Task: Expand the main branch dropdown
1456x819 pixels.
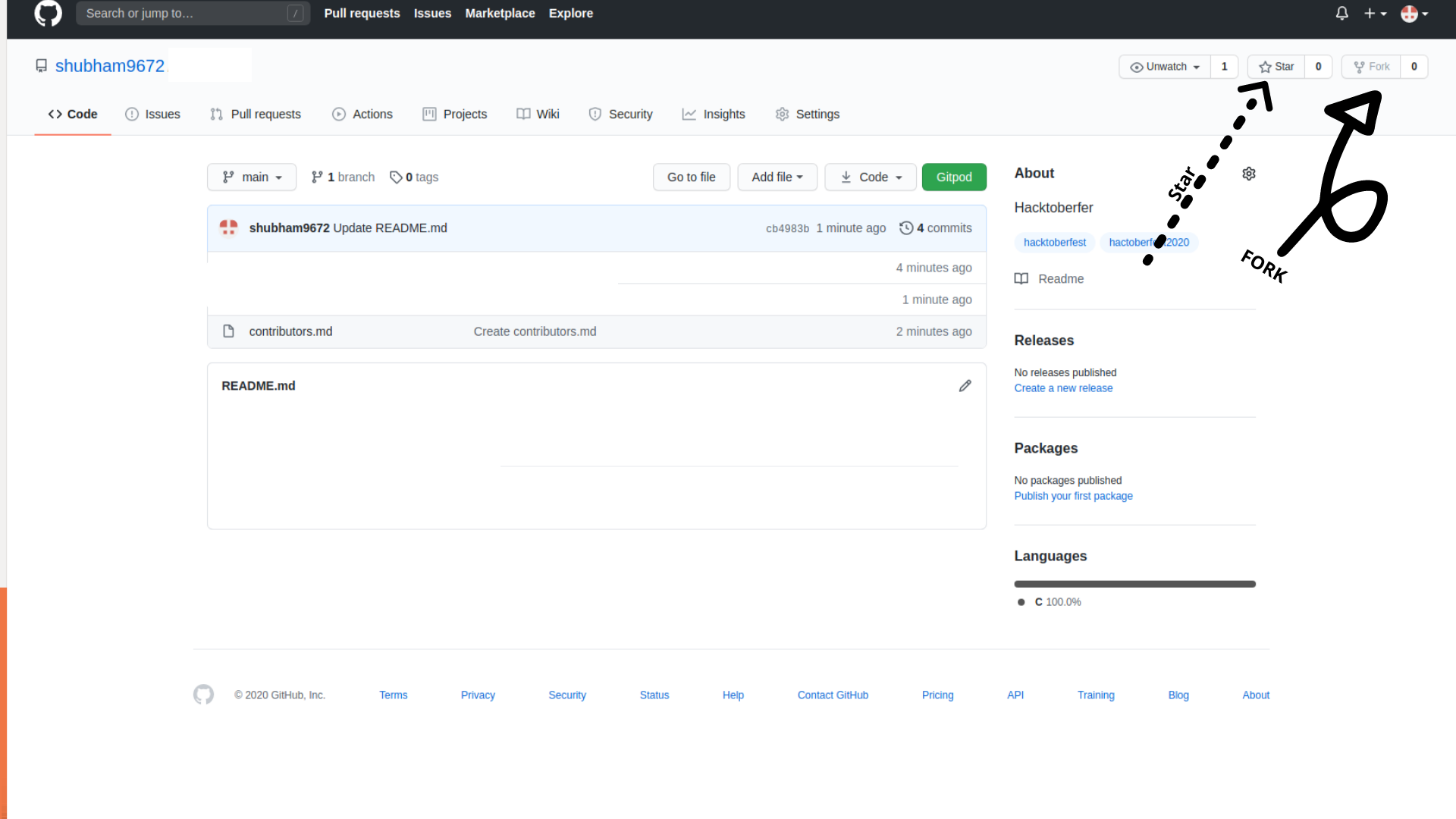Action: click(x=252, y=177)
